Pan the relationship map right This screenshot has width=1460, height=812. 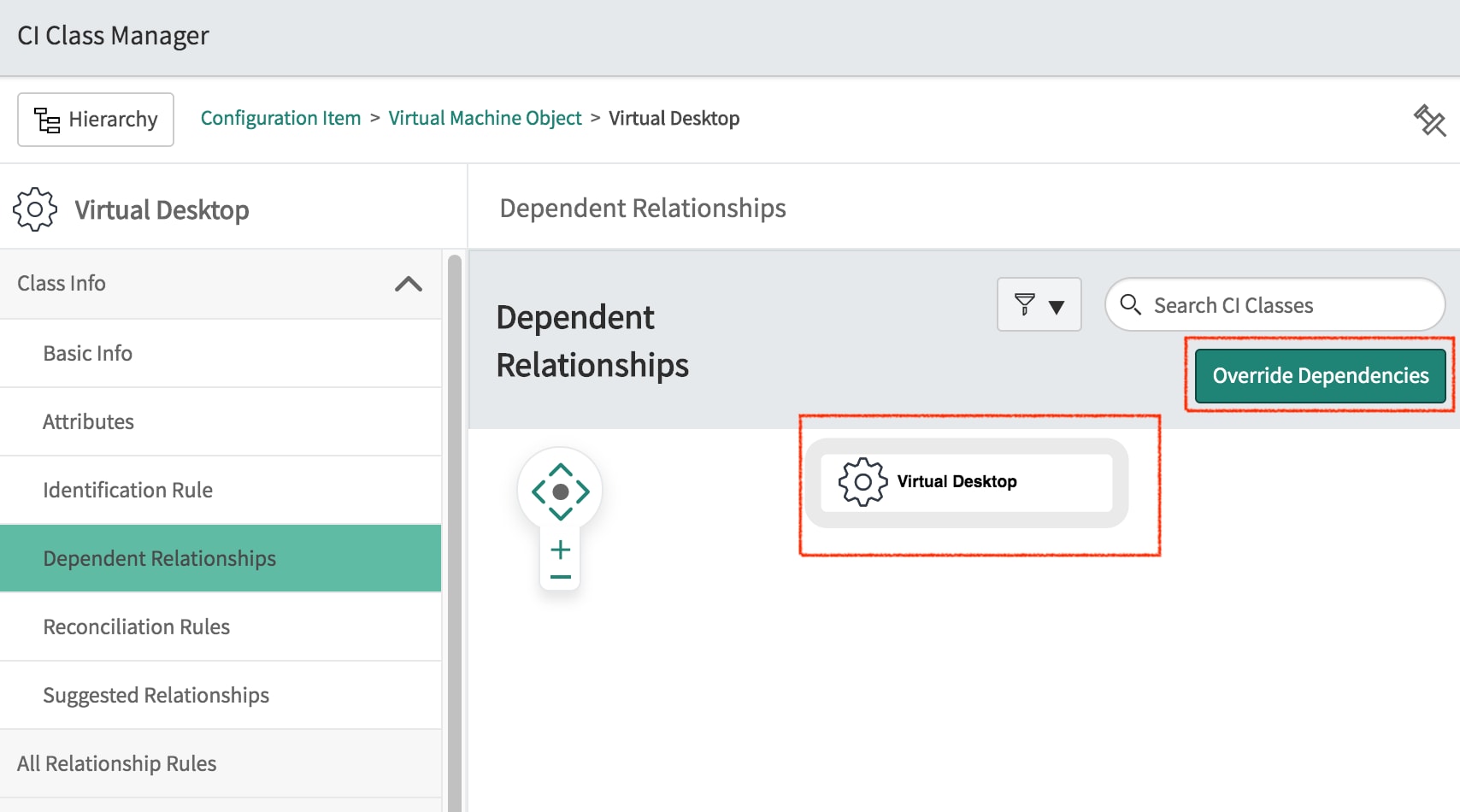point(583,491)
